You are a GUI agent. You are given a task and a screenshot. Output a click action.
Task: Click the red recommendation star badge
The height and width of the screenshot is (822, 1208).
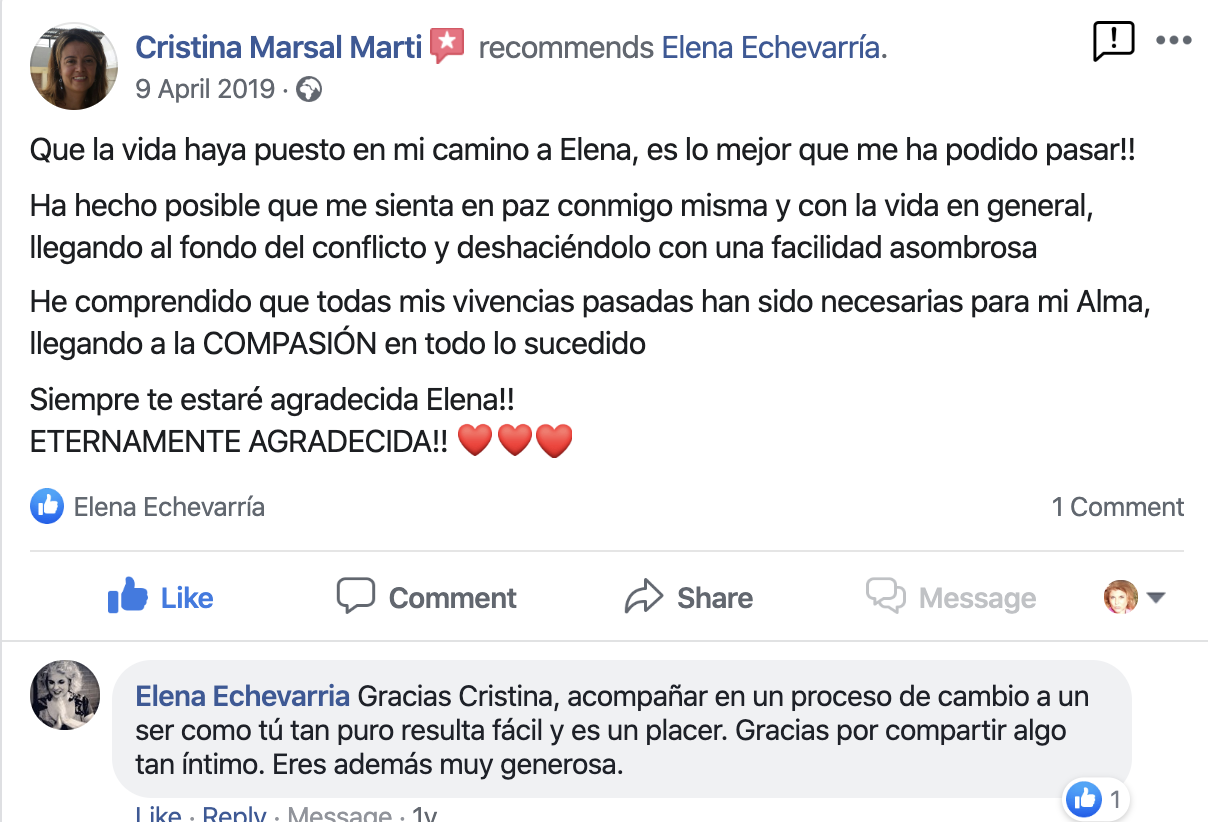coord(447,46)
